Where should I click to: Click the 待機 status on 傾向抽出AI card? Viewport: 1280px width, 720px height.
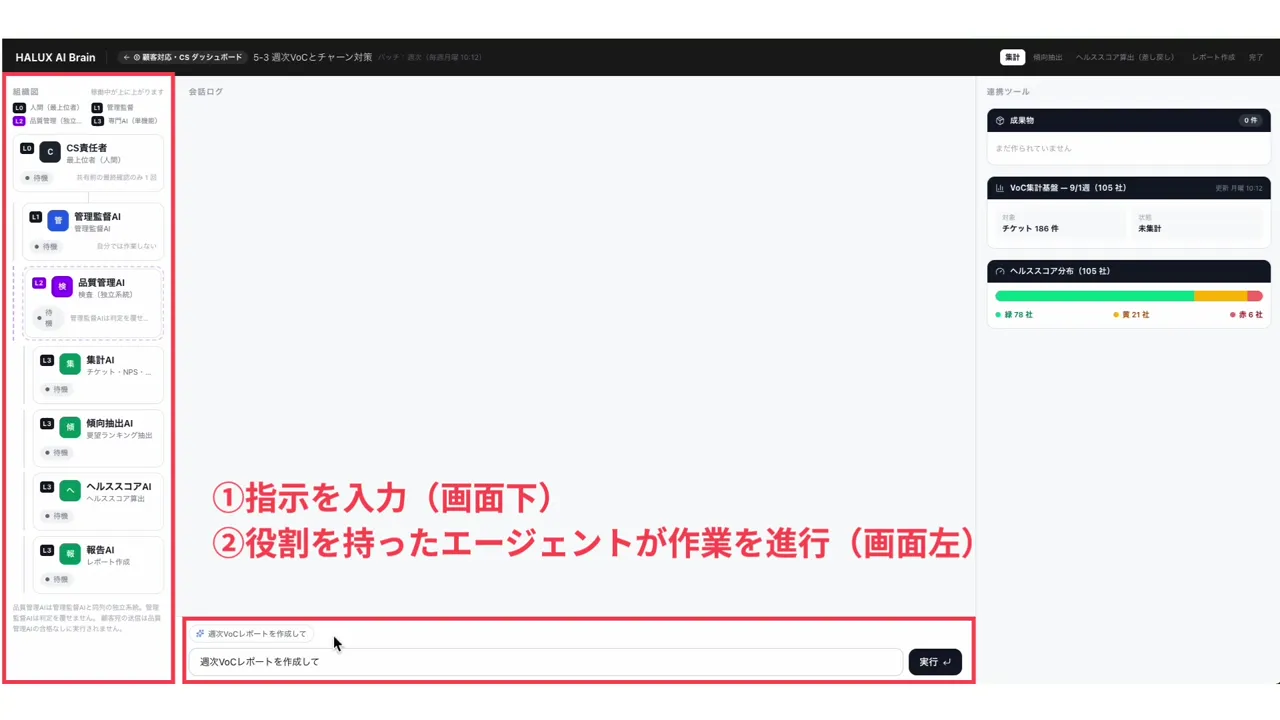57,453
